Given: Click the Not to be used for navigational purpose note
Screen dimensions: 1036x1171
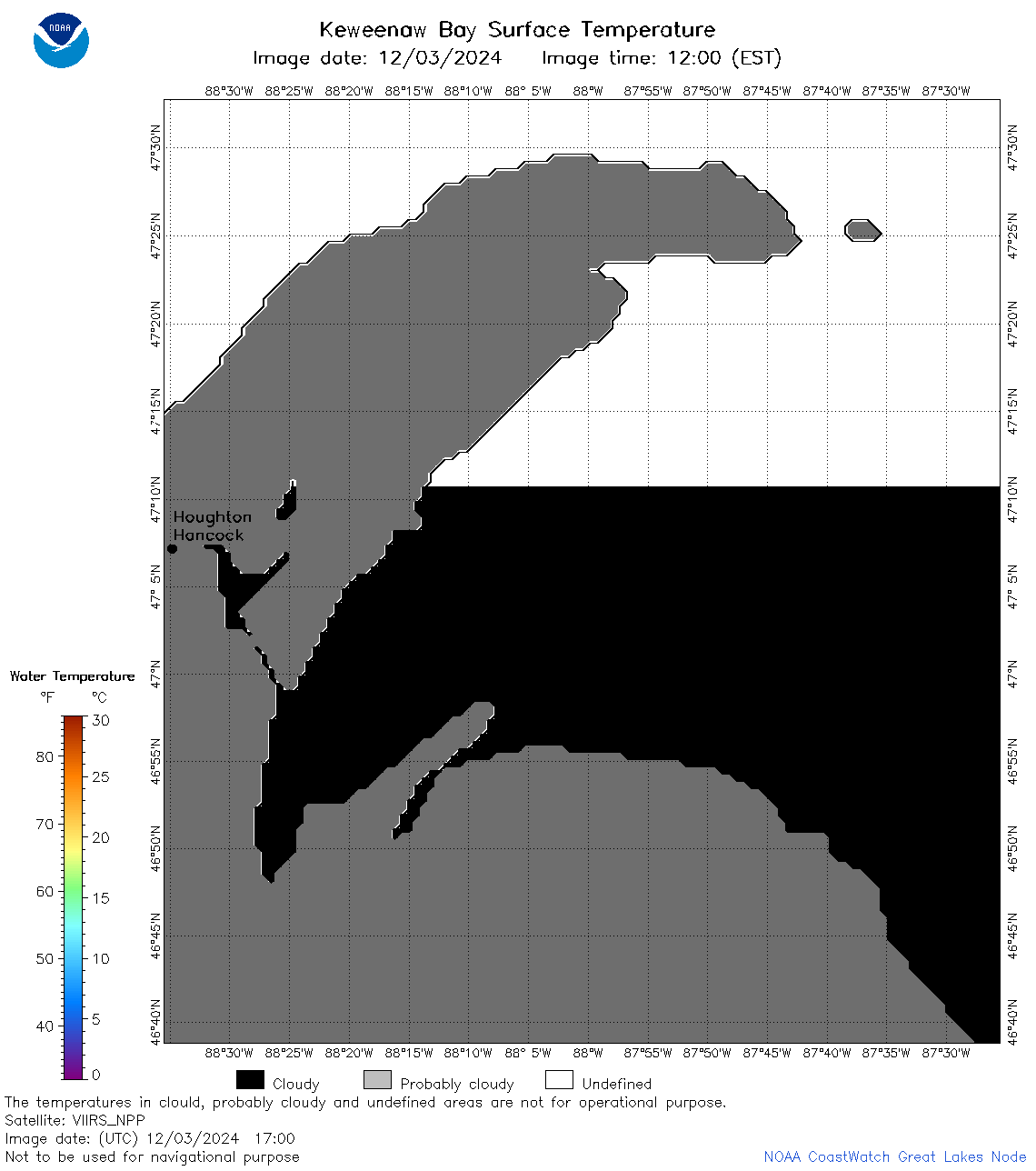Looking at the screenshot, I should pyautogui.click(x=152, y=1156).
